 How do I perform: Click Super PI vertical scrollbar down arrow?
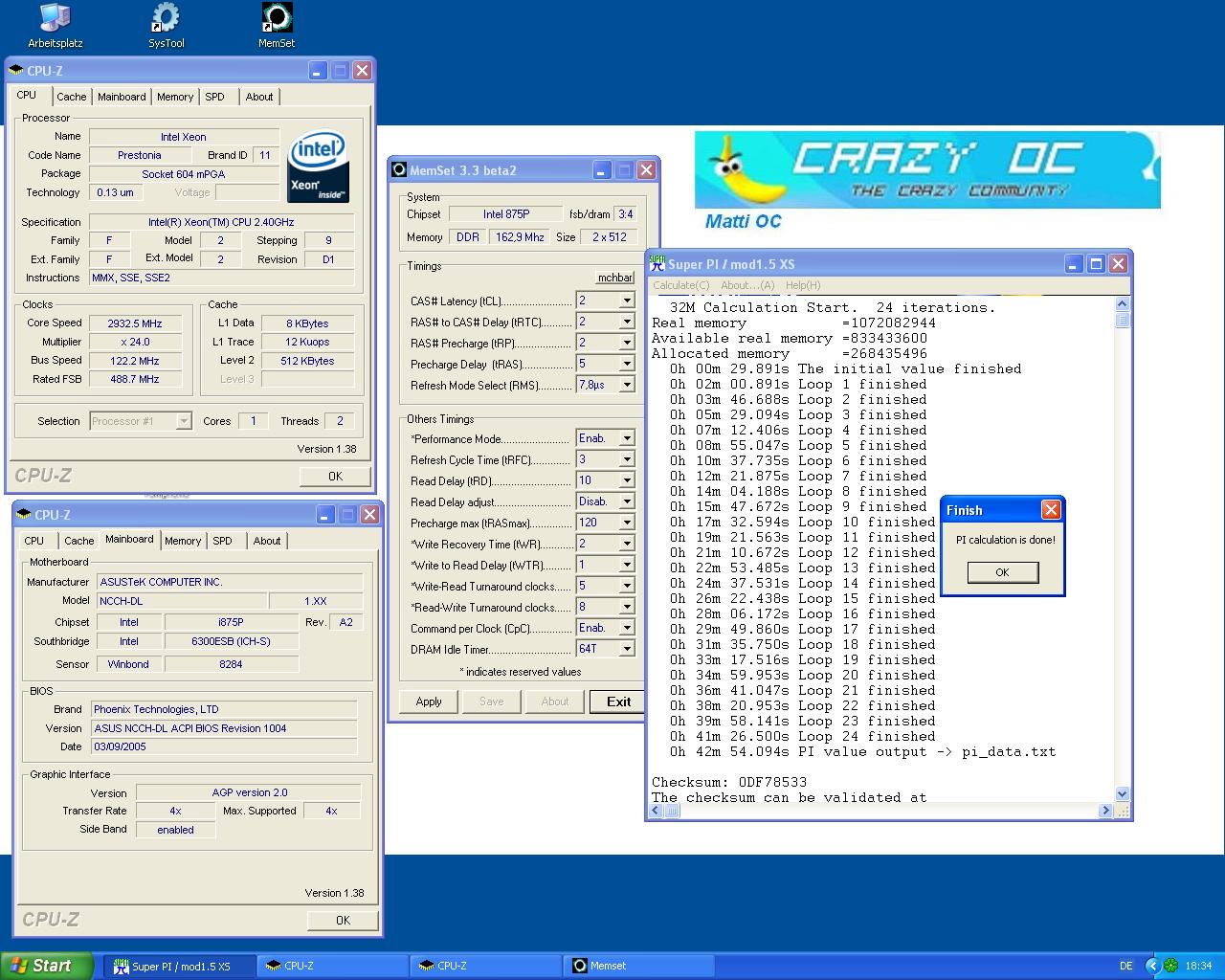coord(1123,793)
